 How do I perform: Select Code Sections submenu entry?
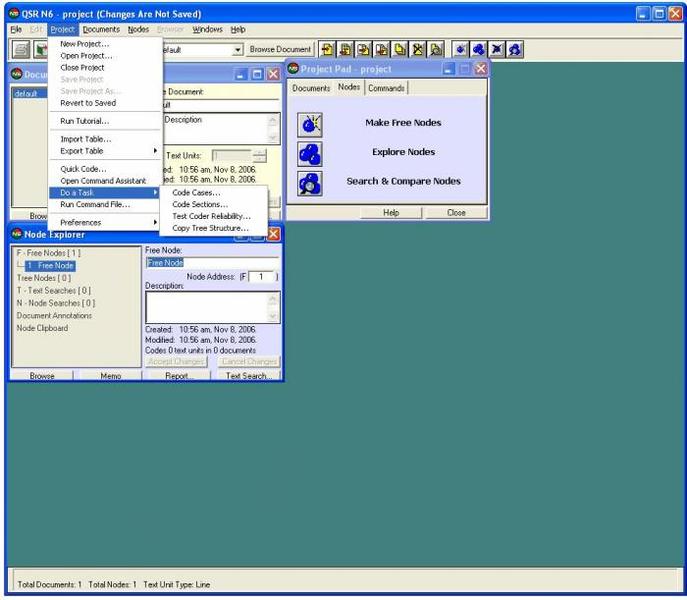click(214, 205)
